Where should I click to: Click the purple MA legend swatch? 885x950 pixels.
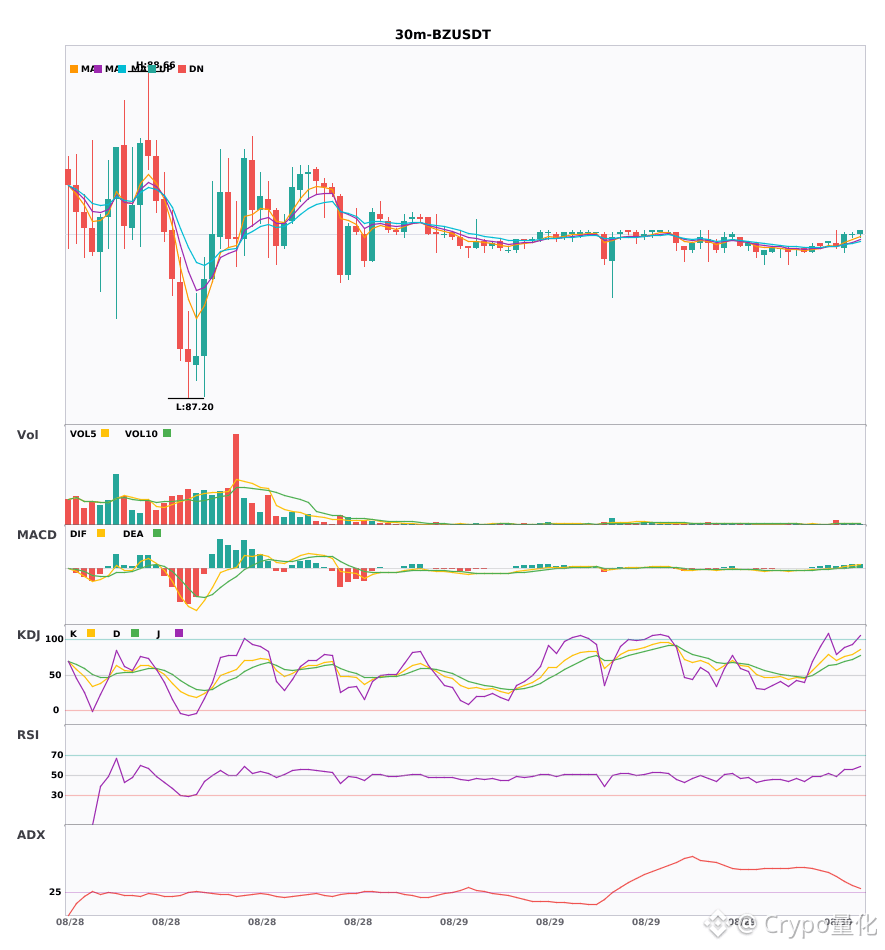[98, 69]
